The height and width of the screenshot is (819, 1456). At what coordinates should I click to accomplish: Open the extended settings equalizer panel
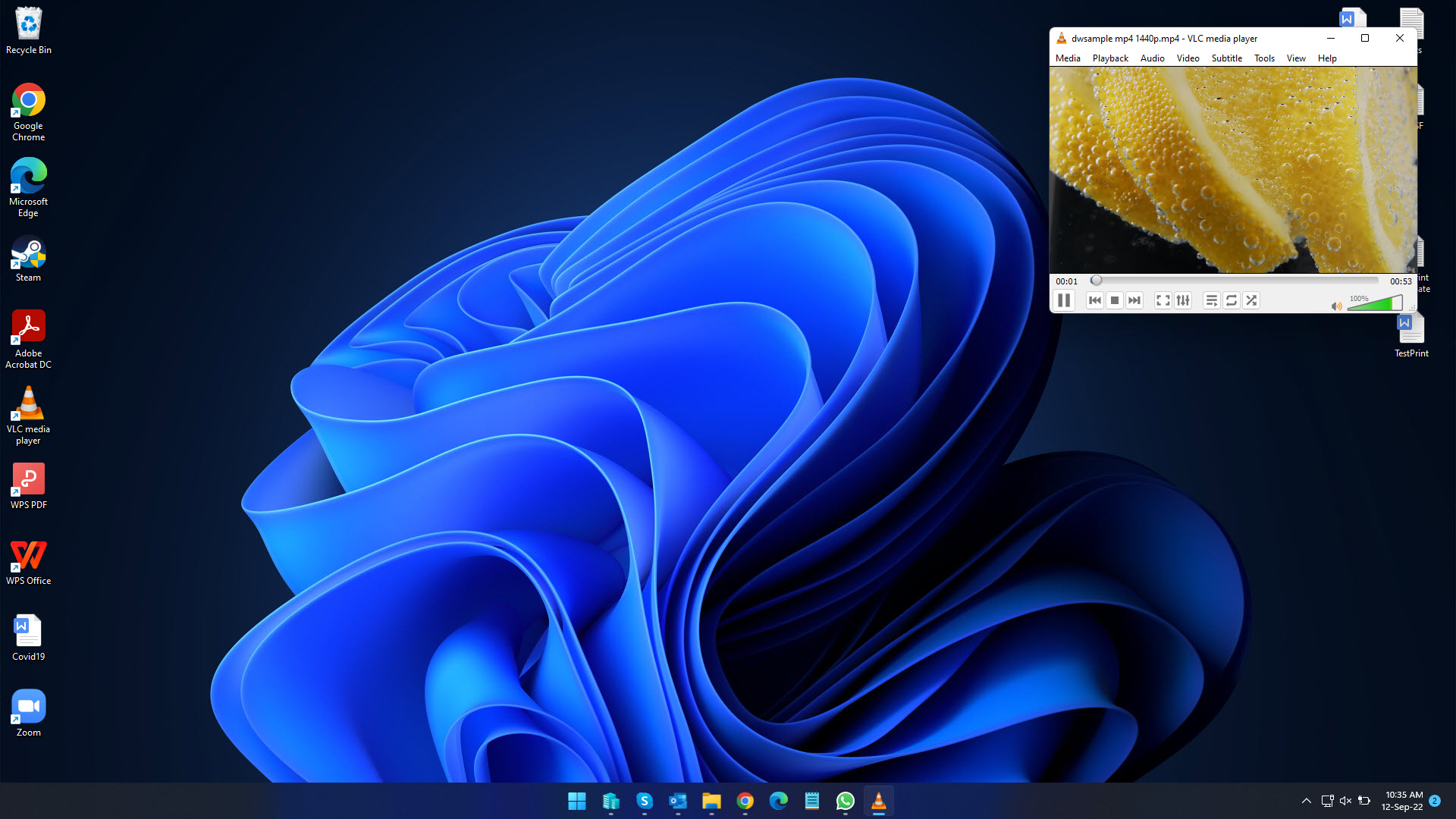(x=1183, y=300)
